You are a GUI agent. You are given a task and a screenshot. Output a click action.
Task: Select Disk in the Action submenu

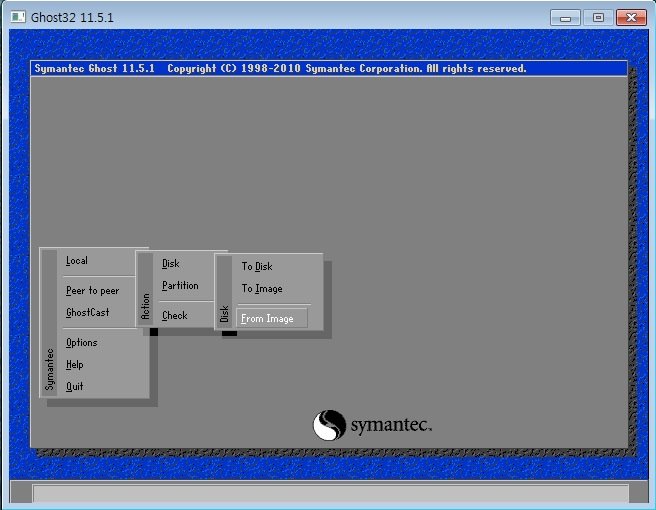coord(171,264)
